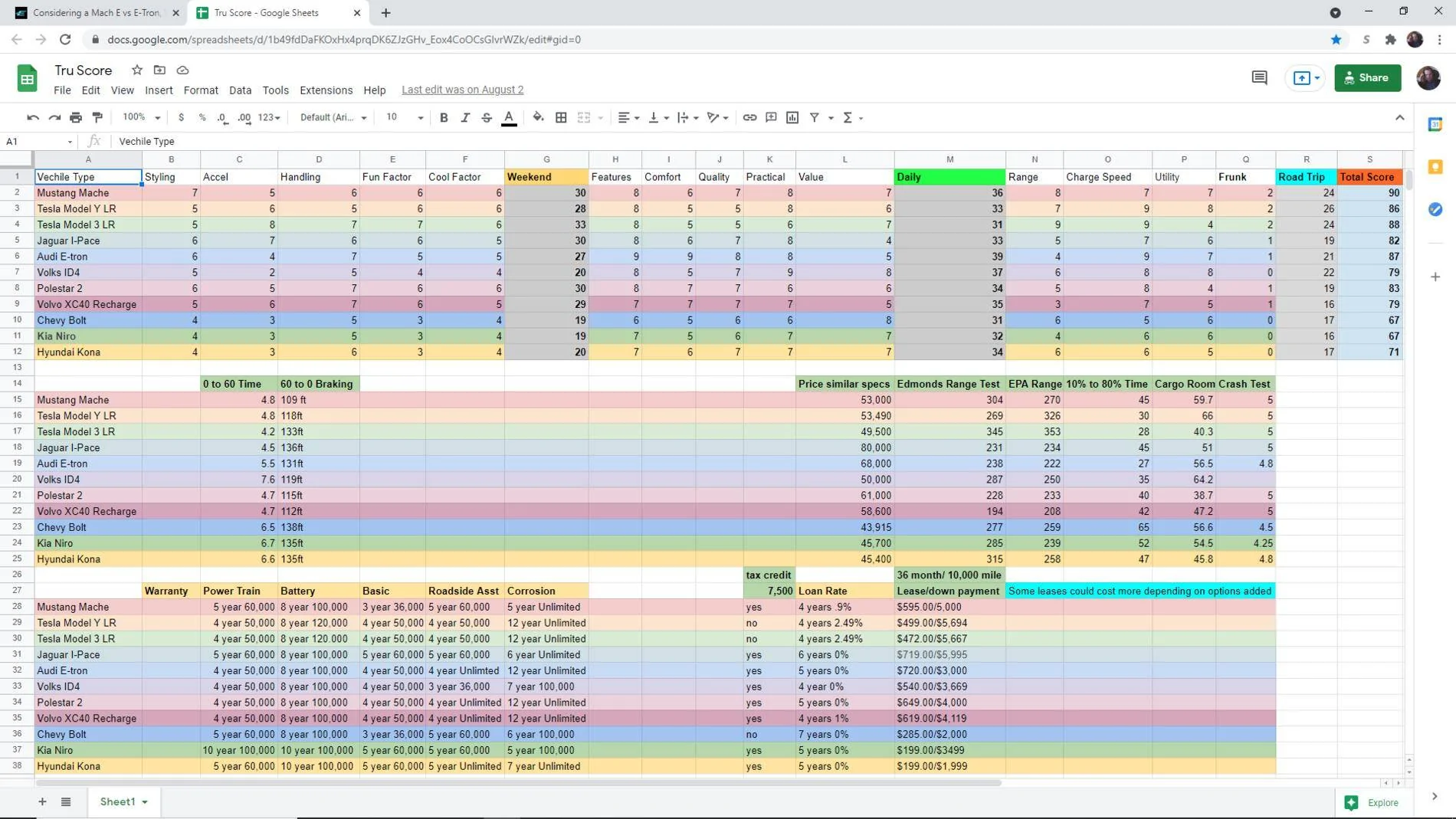Expand the Sheet1 tab options arrow

pyautogui.click(x=145, y=802)
